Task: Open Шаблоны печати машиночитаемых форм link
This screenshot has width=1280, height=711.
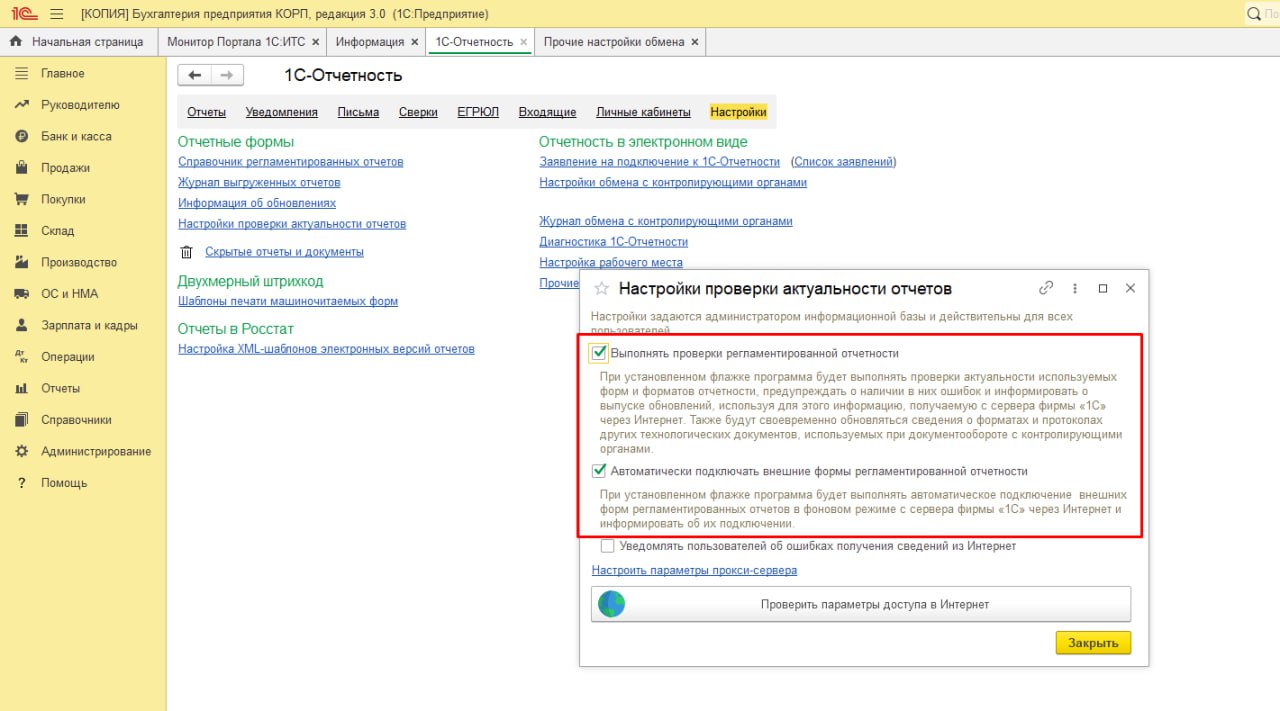Action: [x=288, y=301]
